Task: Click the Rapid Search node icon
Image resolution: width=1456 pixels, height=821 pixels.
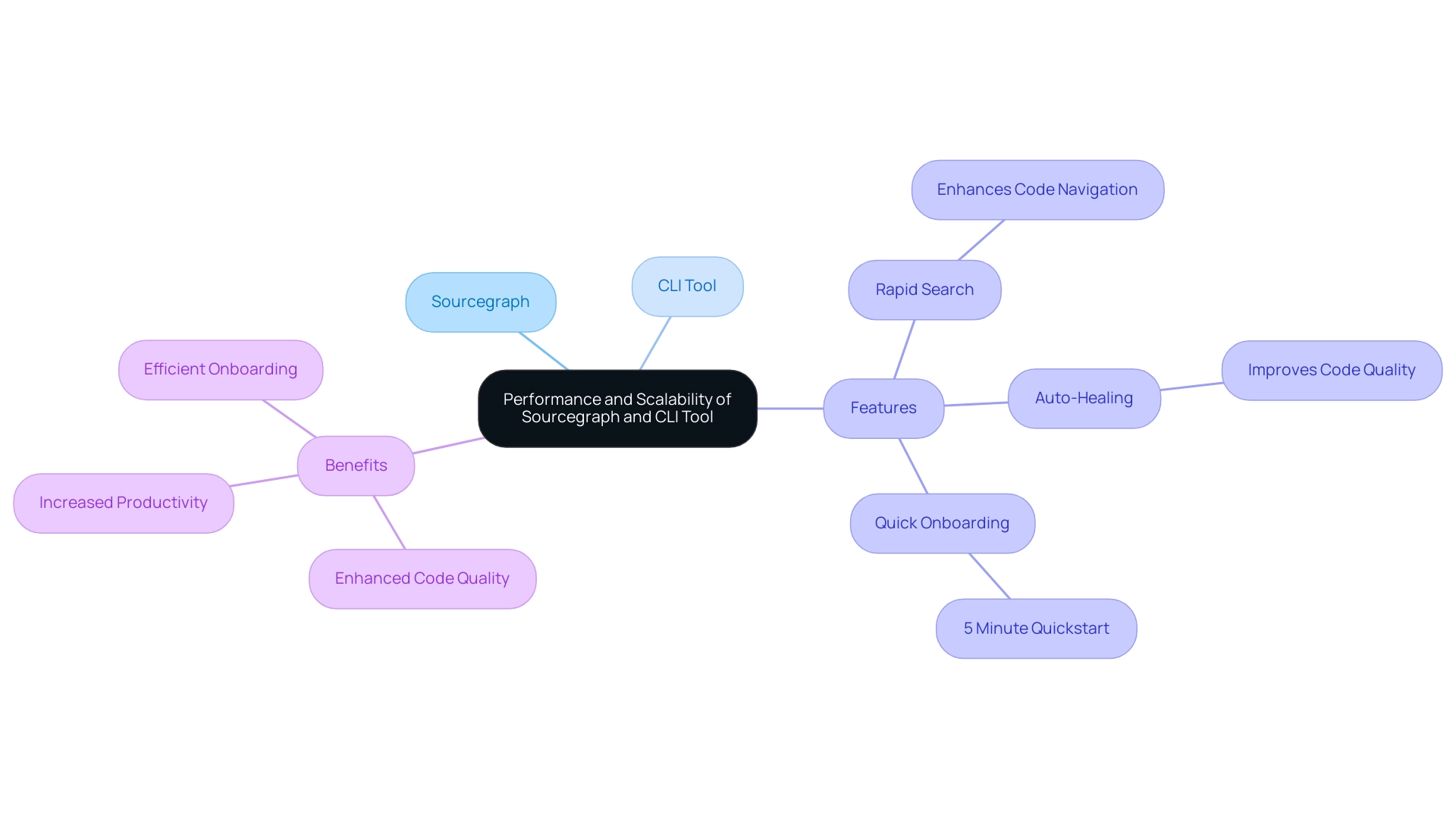Action: pos(920,290)
